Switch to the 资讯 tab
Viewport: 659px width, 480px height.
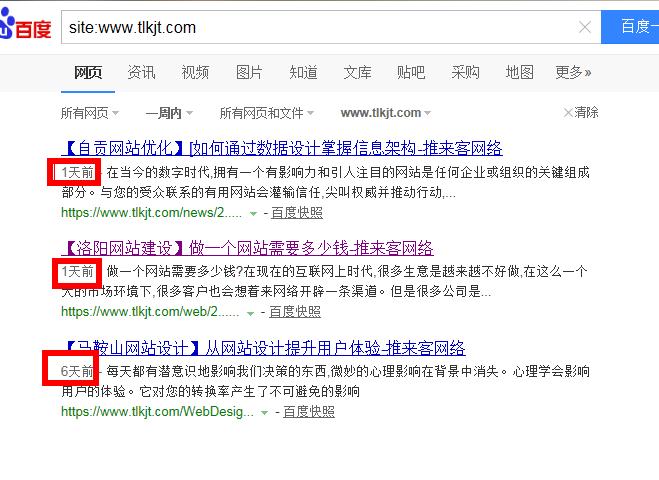pyautogui.click(x=141, y=72)
